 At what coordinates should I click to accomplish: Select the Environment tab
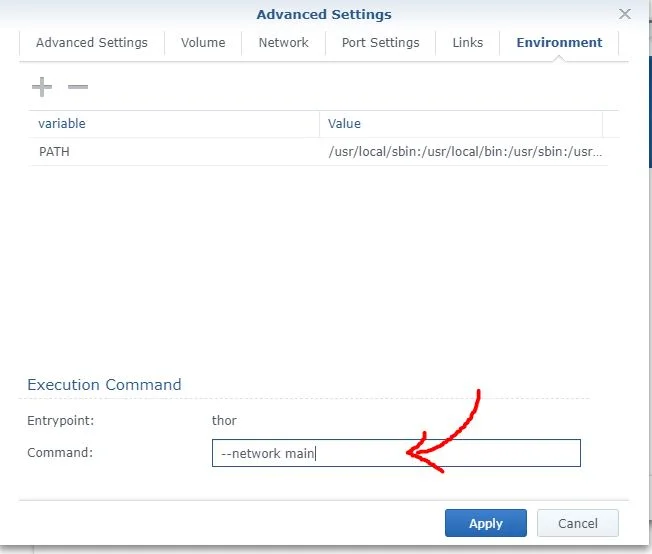pos(559,43)
